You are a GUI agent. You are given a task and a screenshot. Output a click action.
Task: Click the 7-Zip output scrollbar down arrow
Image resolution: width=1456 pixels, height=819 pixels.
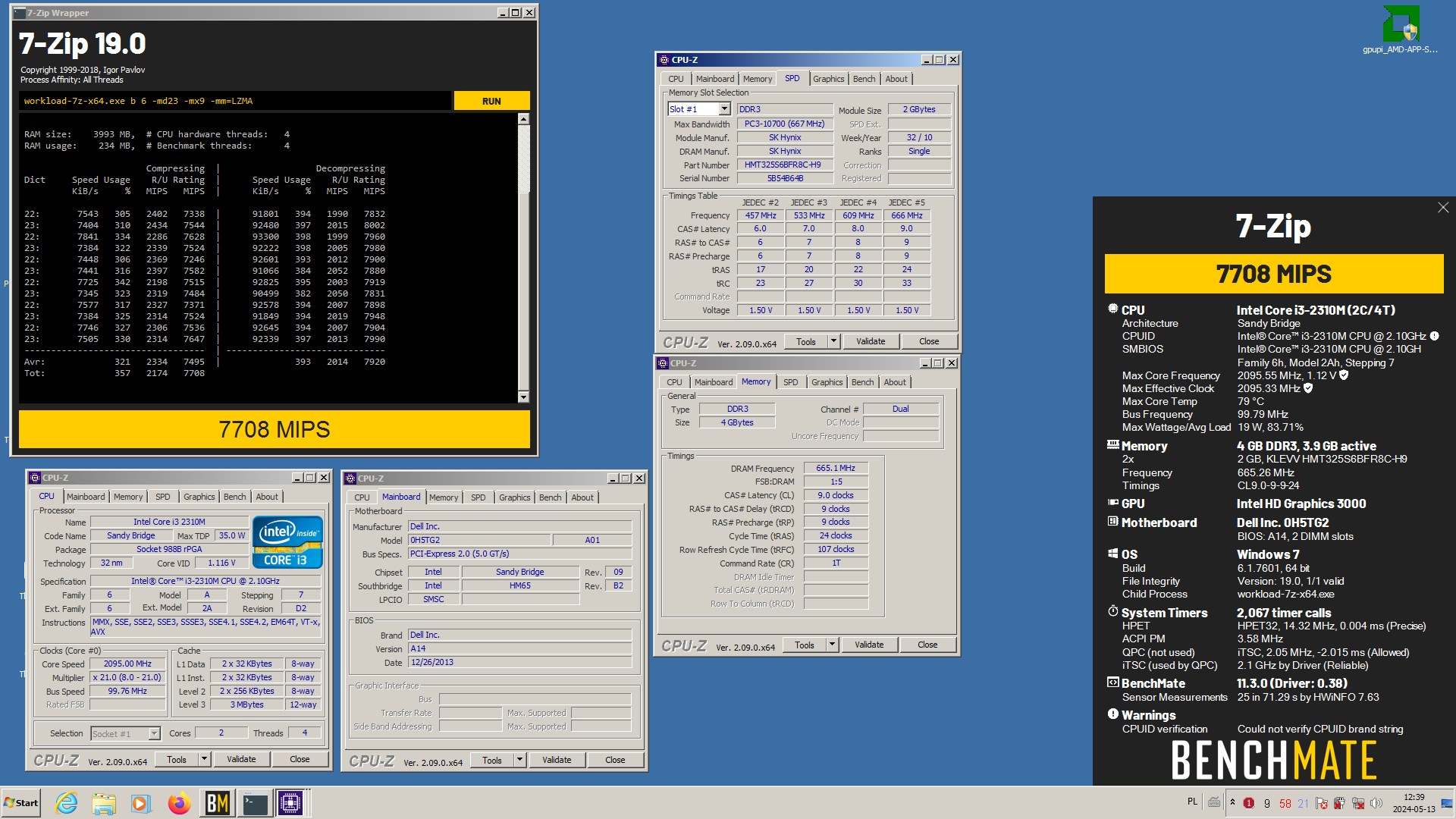point(523,397)
